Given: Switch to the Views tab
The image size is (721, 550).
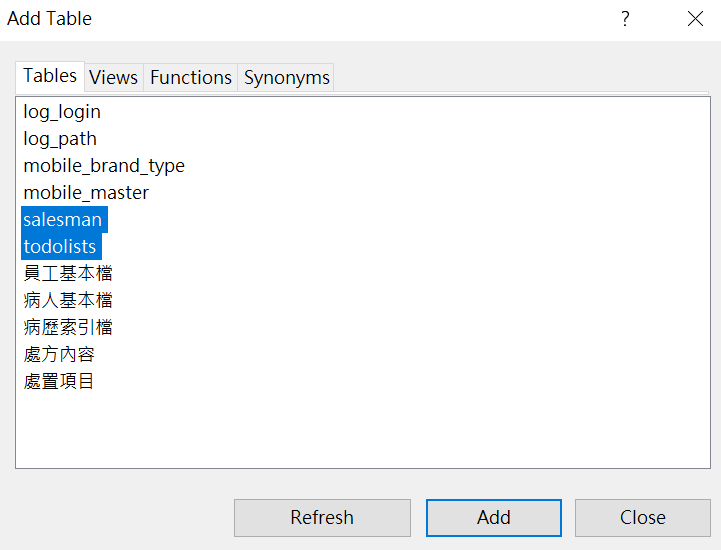Looking at the screenshot, I should (x=114, y=77).
